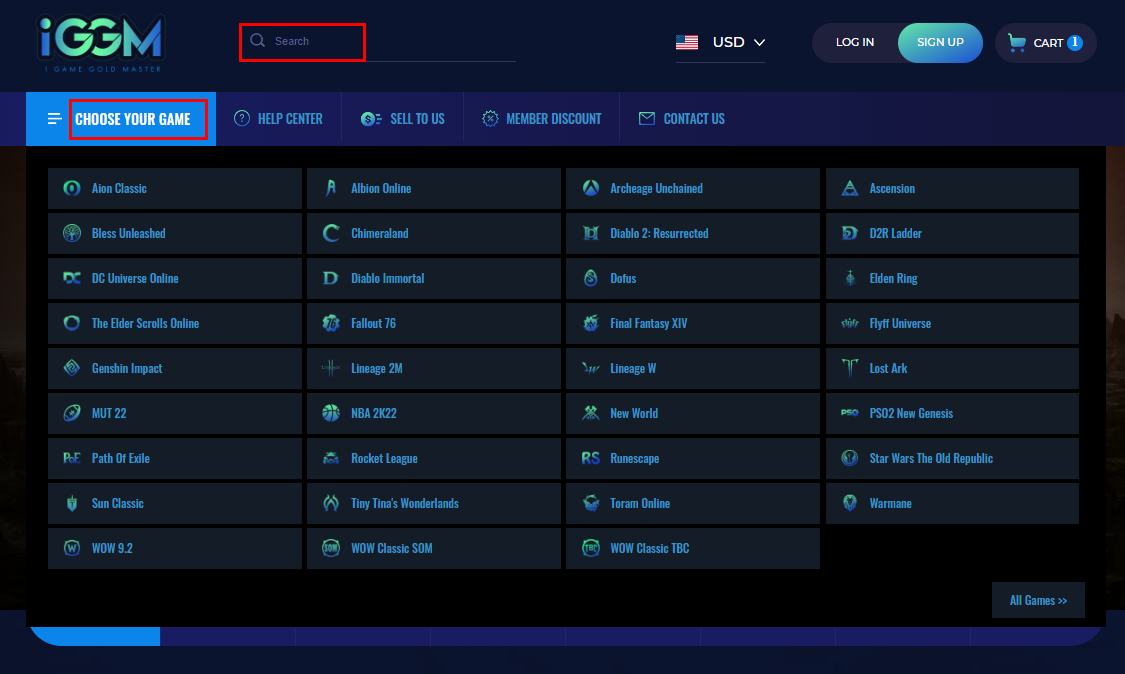Click the Dofus game icon

pyautogui.click(x=590, y=278)
